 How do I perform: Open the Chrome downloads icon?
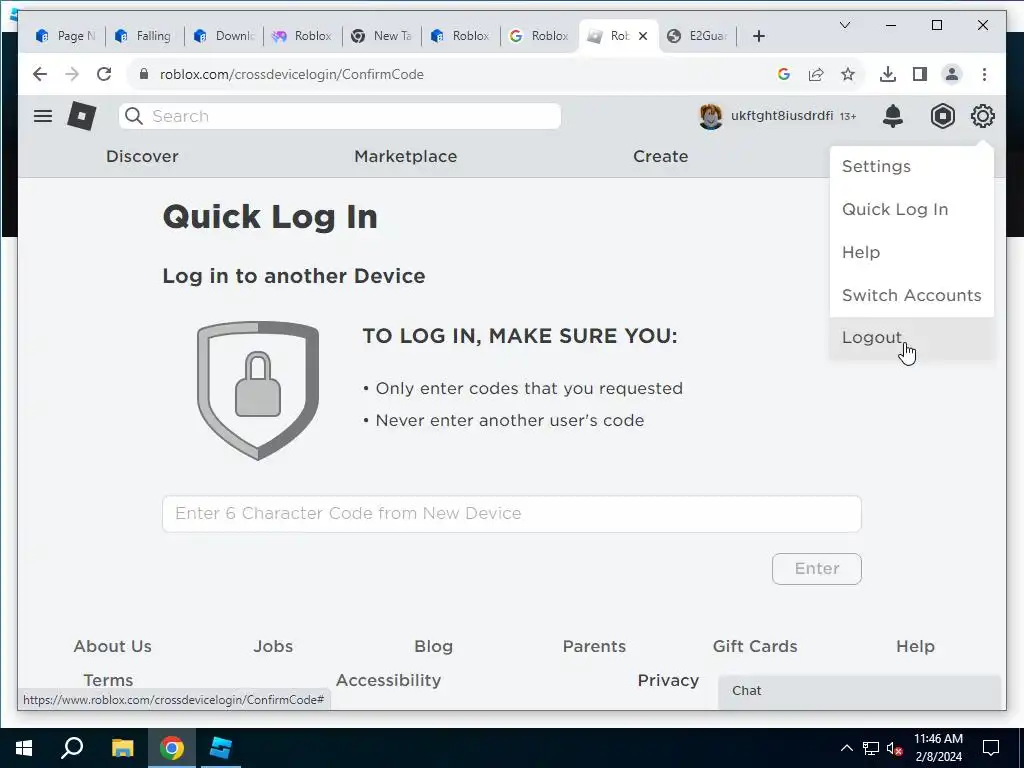(x=888, y=74)
